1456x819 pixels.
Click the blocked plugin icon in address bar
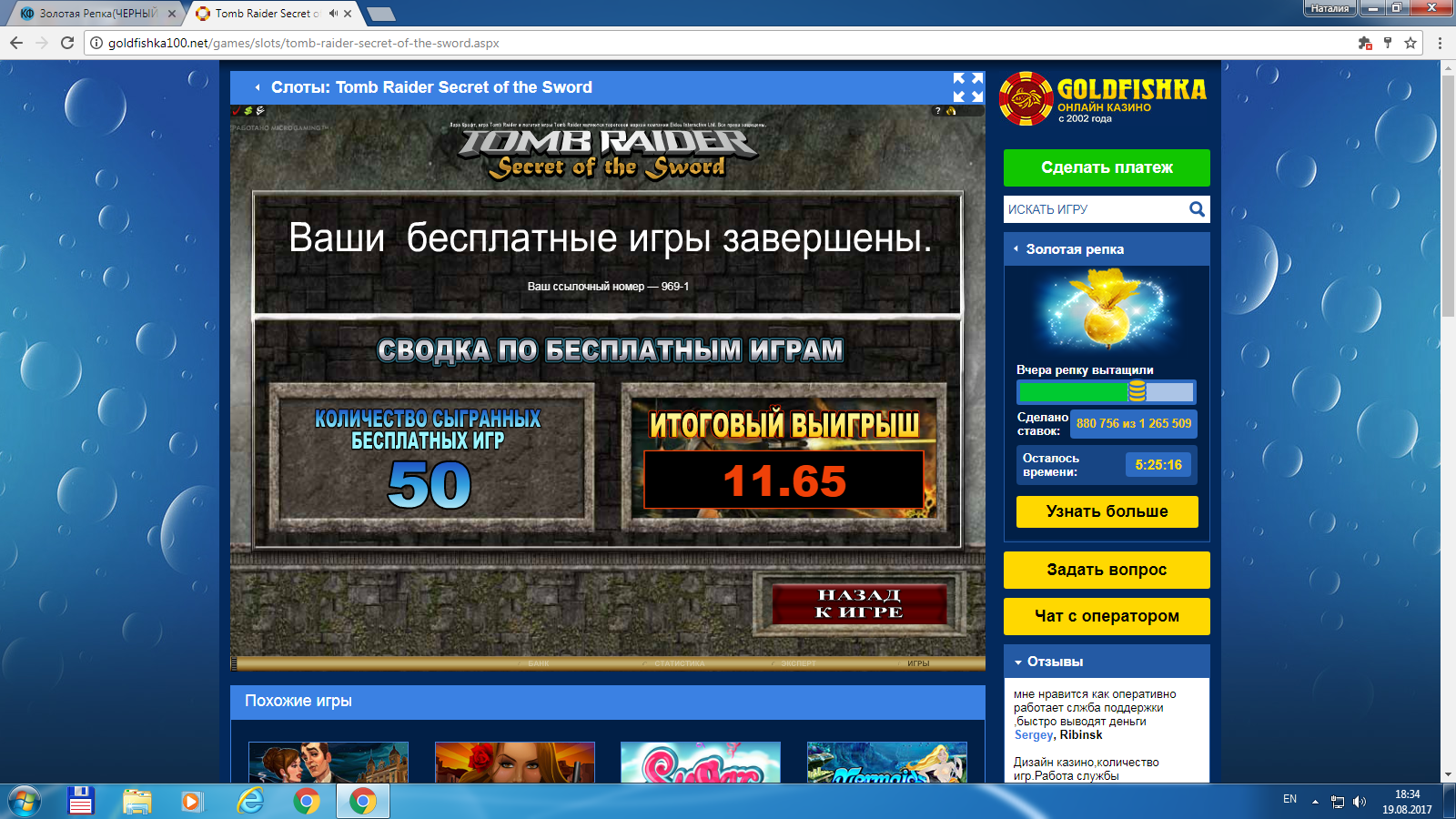tap(1364, 43)
